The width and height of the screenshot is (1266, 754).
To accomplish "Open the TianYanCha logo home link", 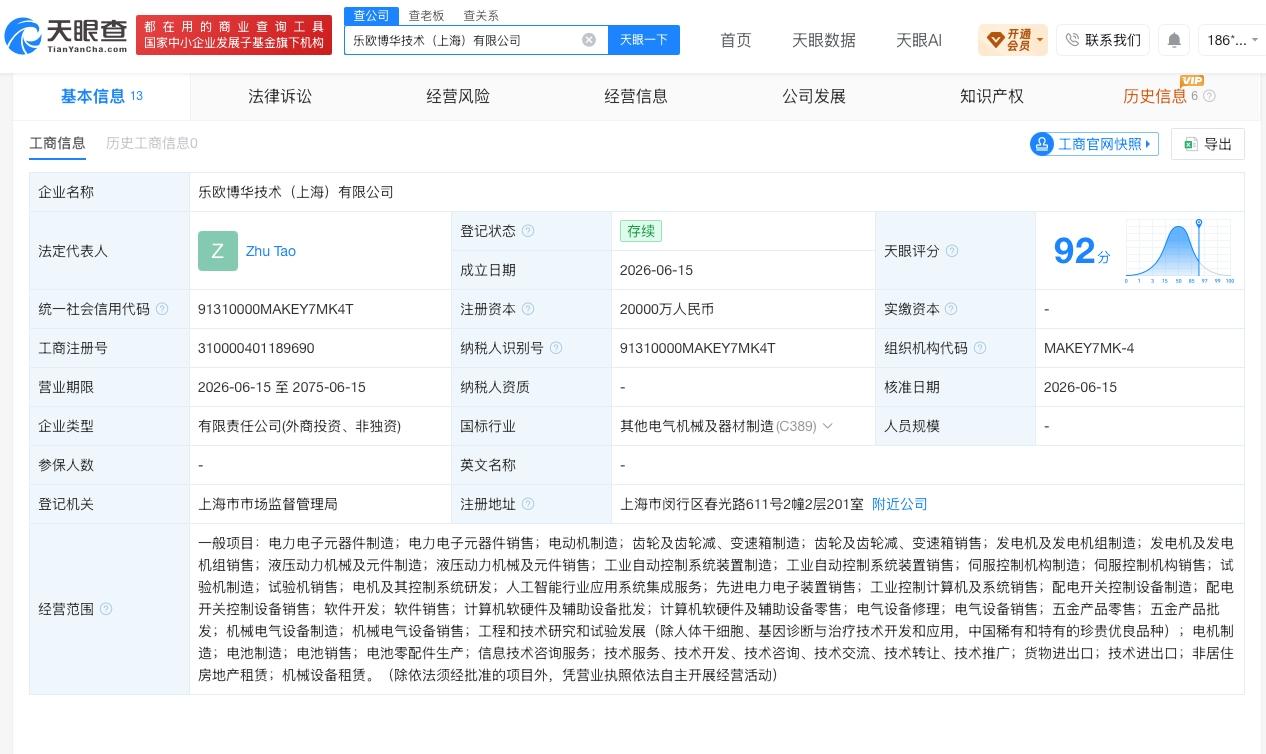I will [66, 35].
